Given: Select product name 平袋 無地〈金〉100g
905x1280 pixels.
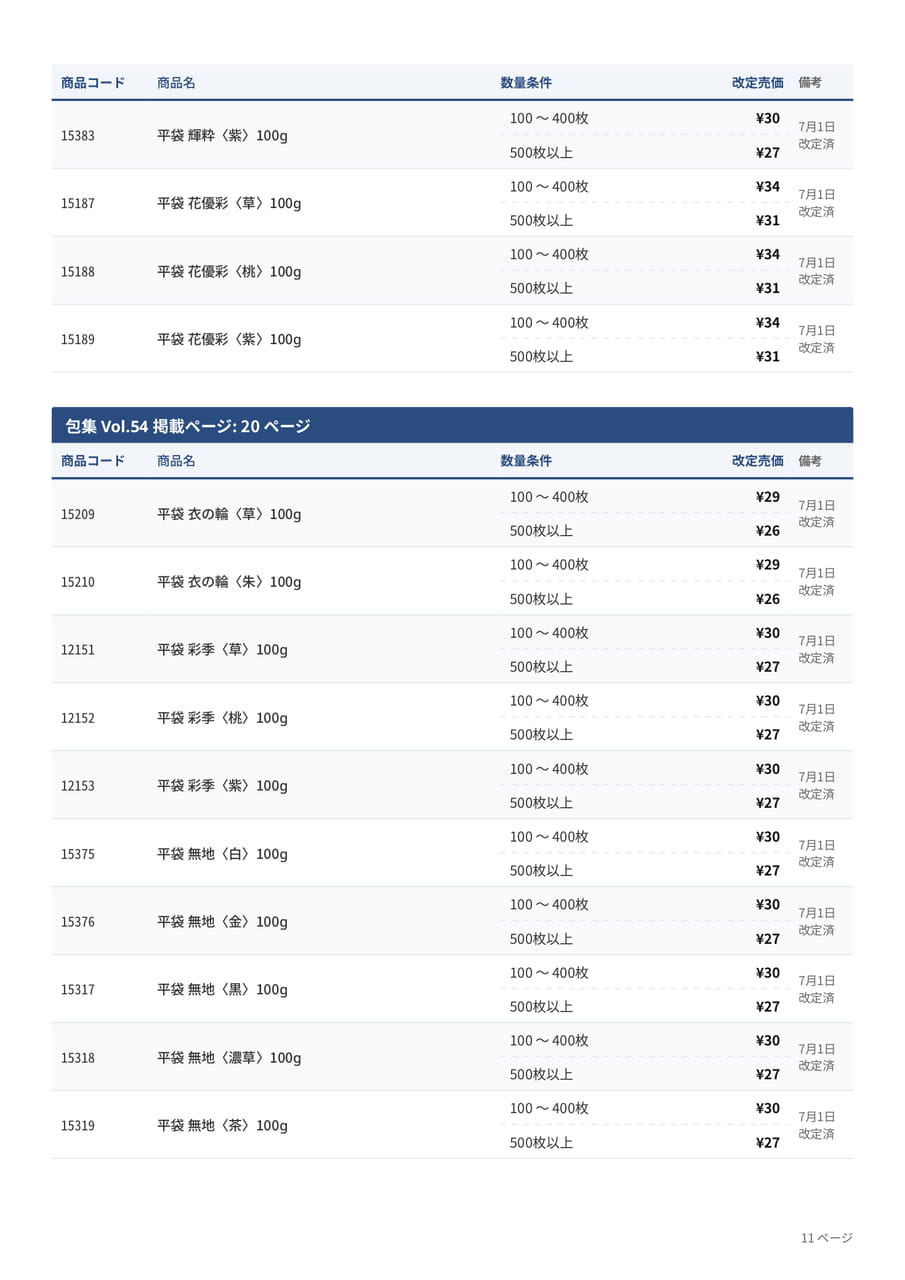Looking at the screenshot, I should [x=222, y=922].
